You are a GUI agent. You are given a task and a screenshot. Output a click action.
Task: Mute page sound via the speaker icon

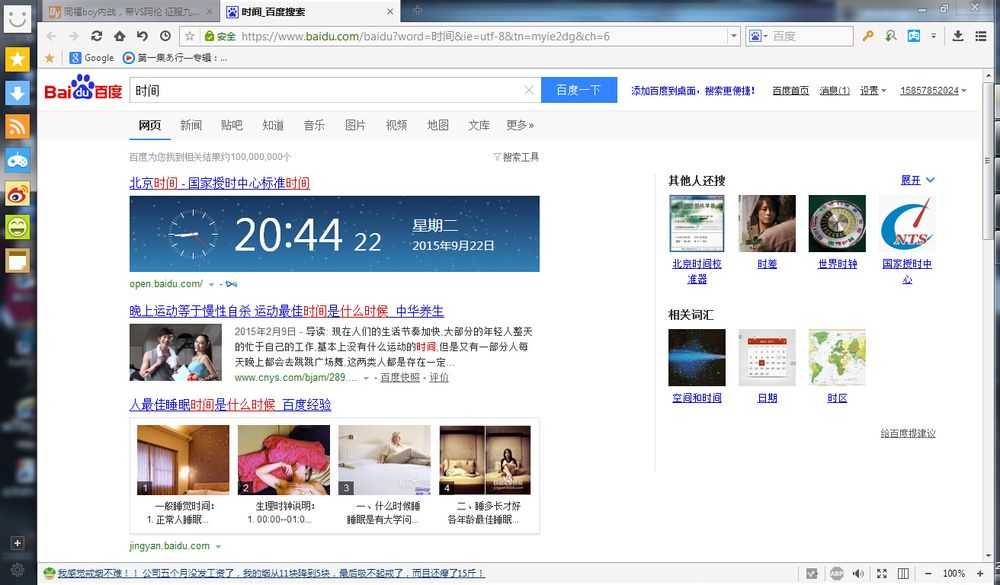pos(858,574)
